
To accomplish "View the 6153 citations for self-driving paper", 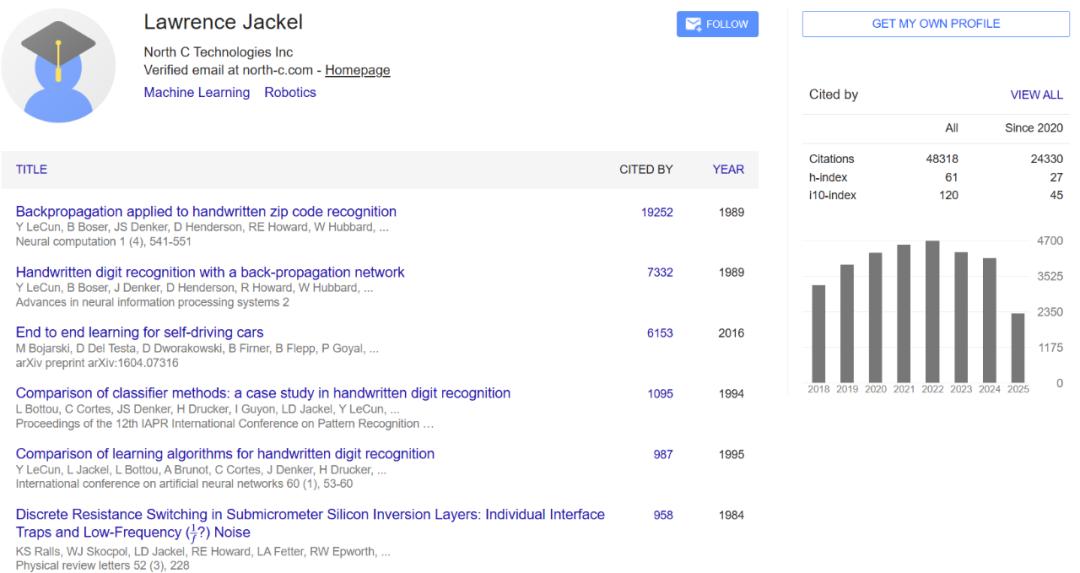I will (x=659, y=333).
